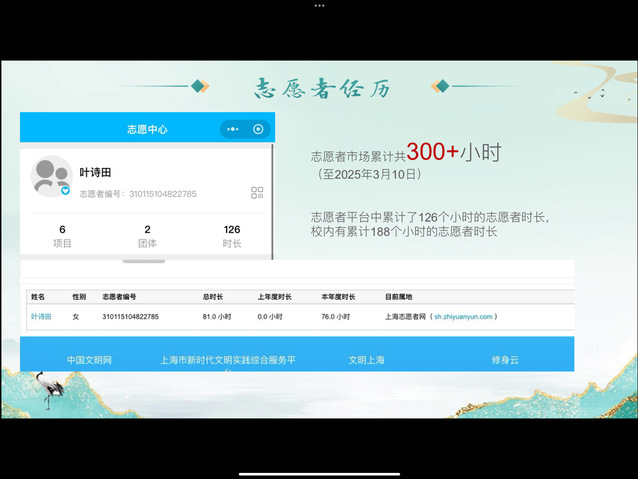Tap the 志愿中心 header title
Image resolution: width=638 pixels, height=479 pixels.
tap(147, 129)
